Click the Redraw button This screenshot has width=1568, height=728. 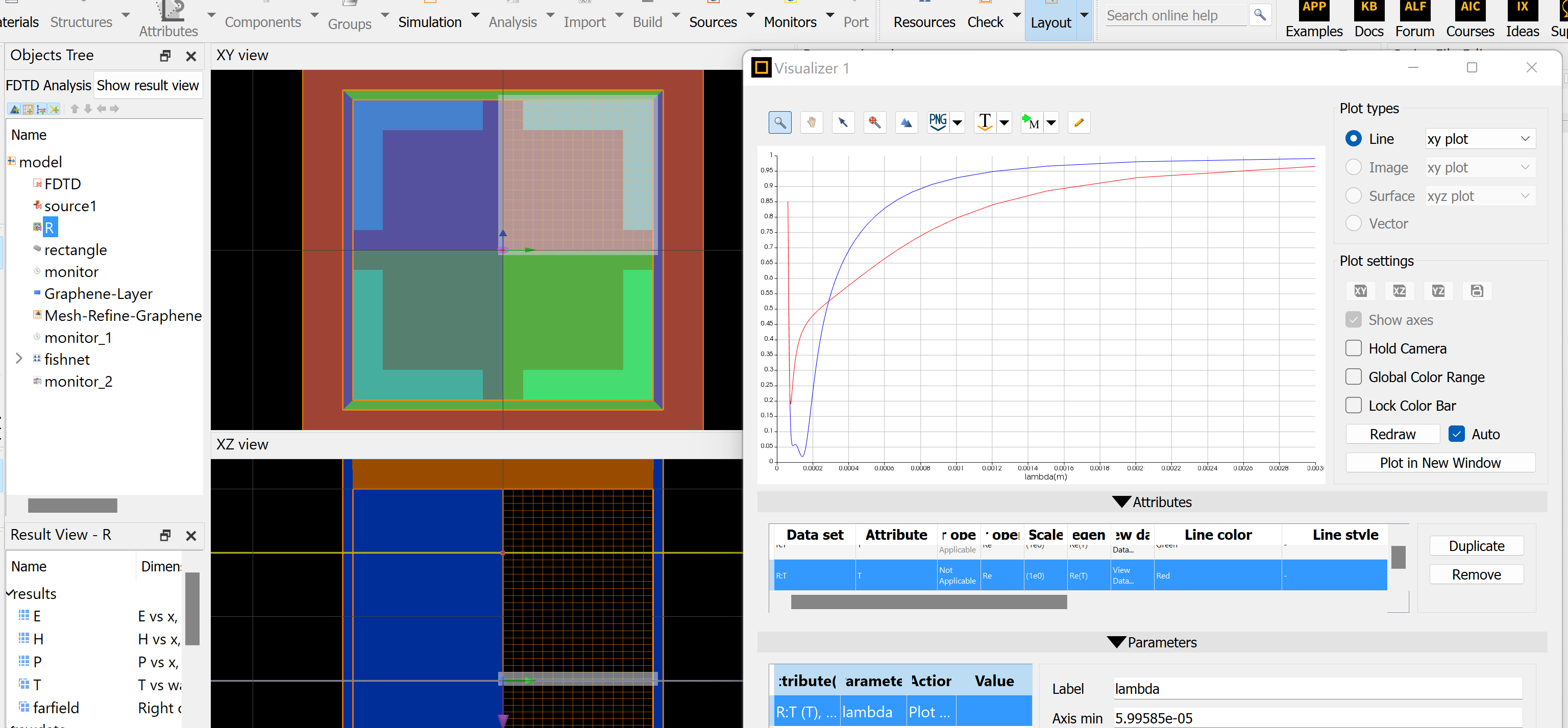point(1392,434)
